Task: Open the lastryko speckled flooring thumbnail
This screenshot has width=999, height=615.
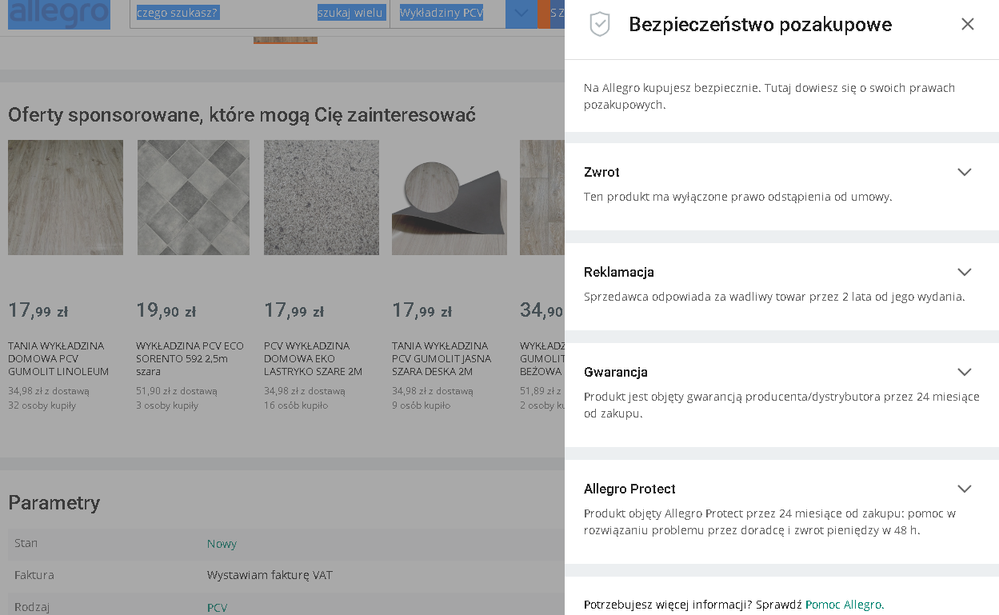Action: (x=321, y=197)
